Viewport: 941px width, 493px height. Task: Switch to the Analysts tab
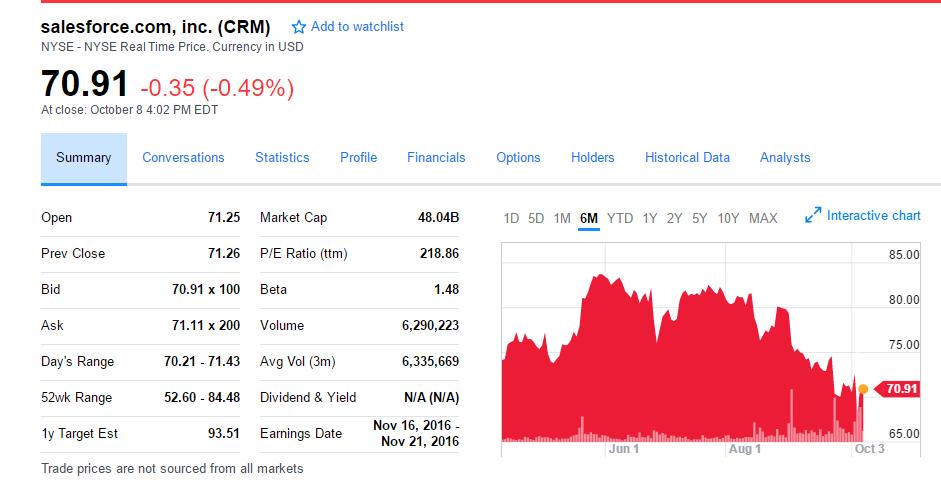coord(785,157)
